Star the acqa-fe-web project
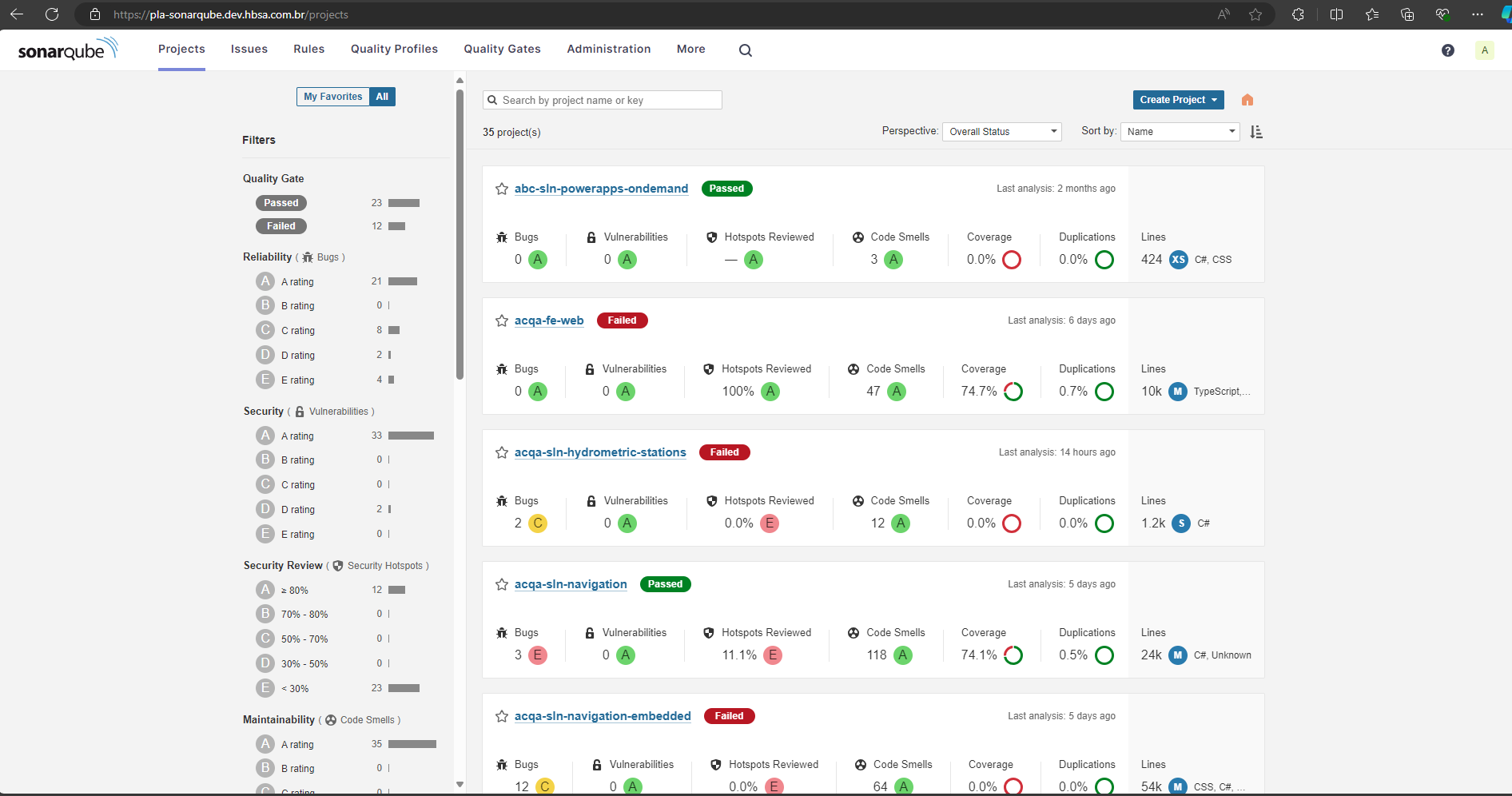The width and height of the screenshot is (1512, 796). coord(502,321)
